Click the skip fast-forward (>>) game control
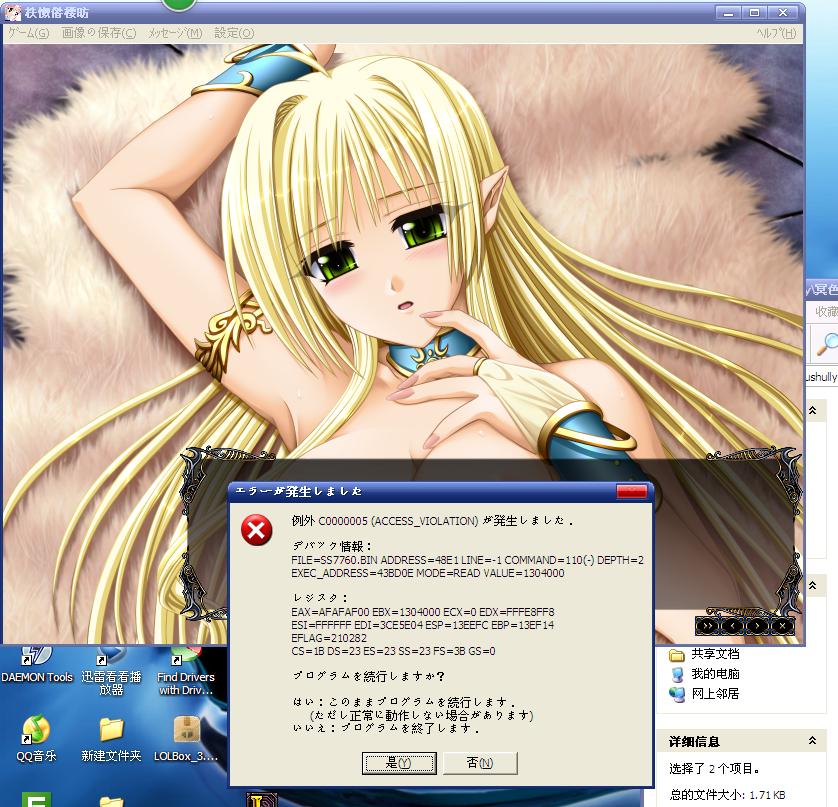 [x=708, y=626]
